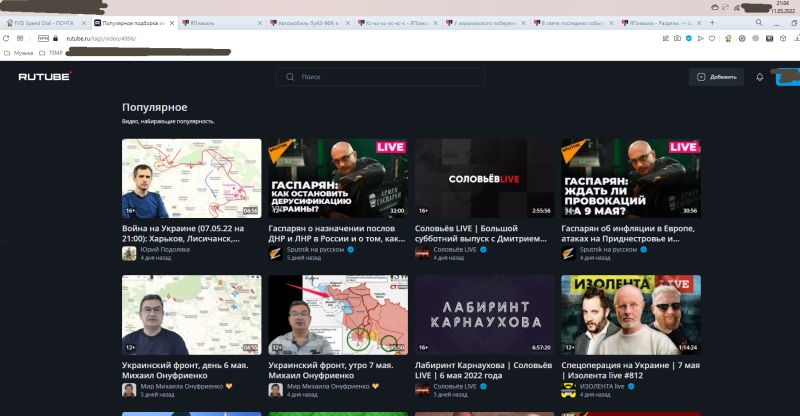The image size is (800, 416).
Task: Open the Лабиринт Карнаухова thumbnail
Action: pos(484,315)
